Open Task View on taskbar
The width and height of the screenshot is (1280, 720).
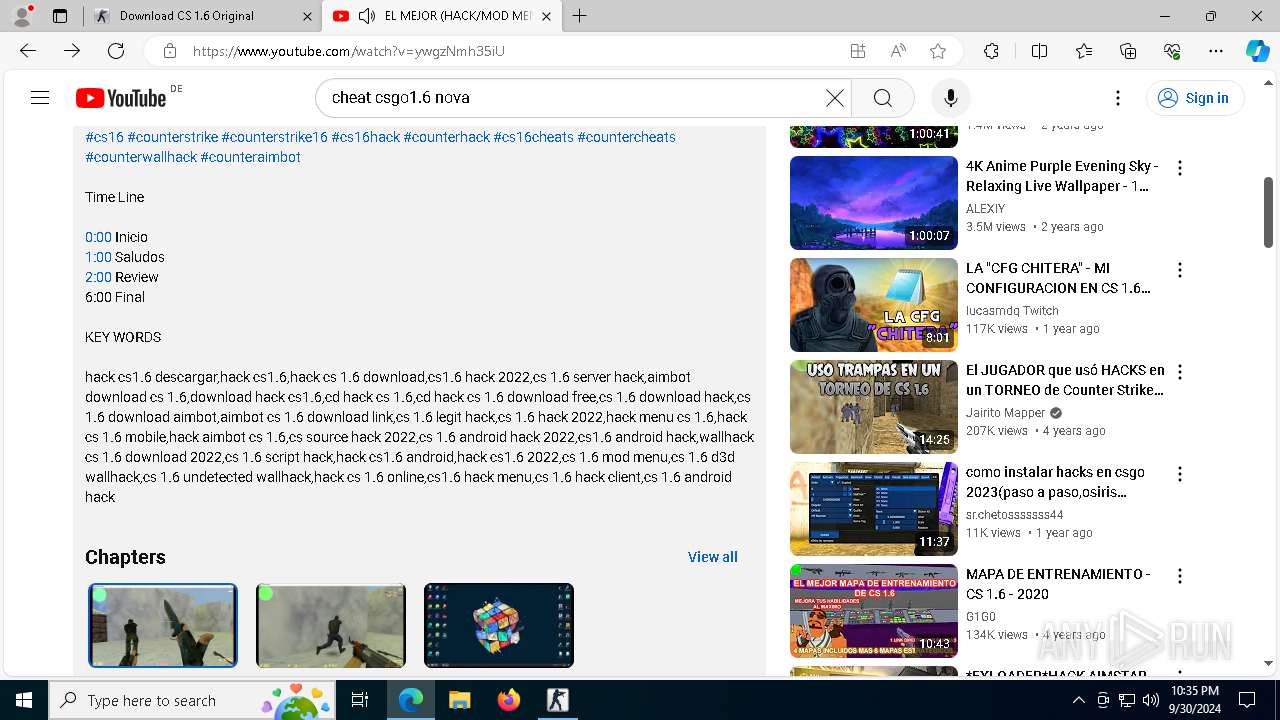360,700
